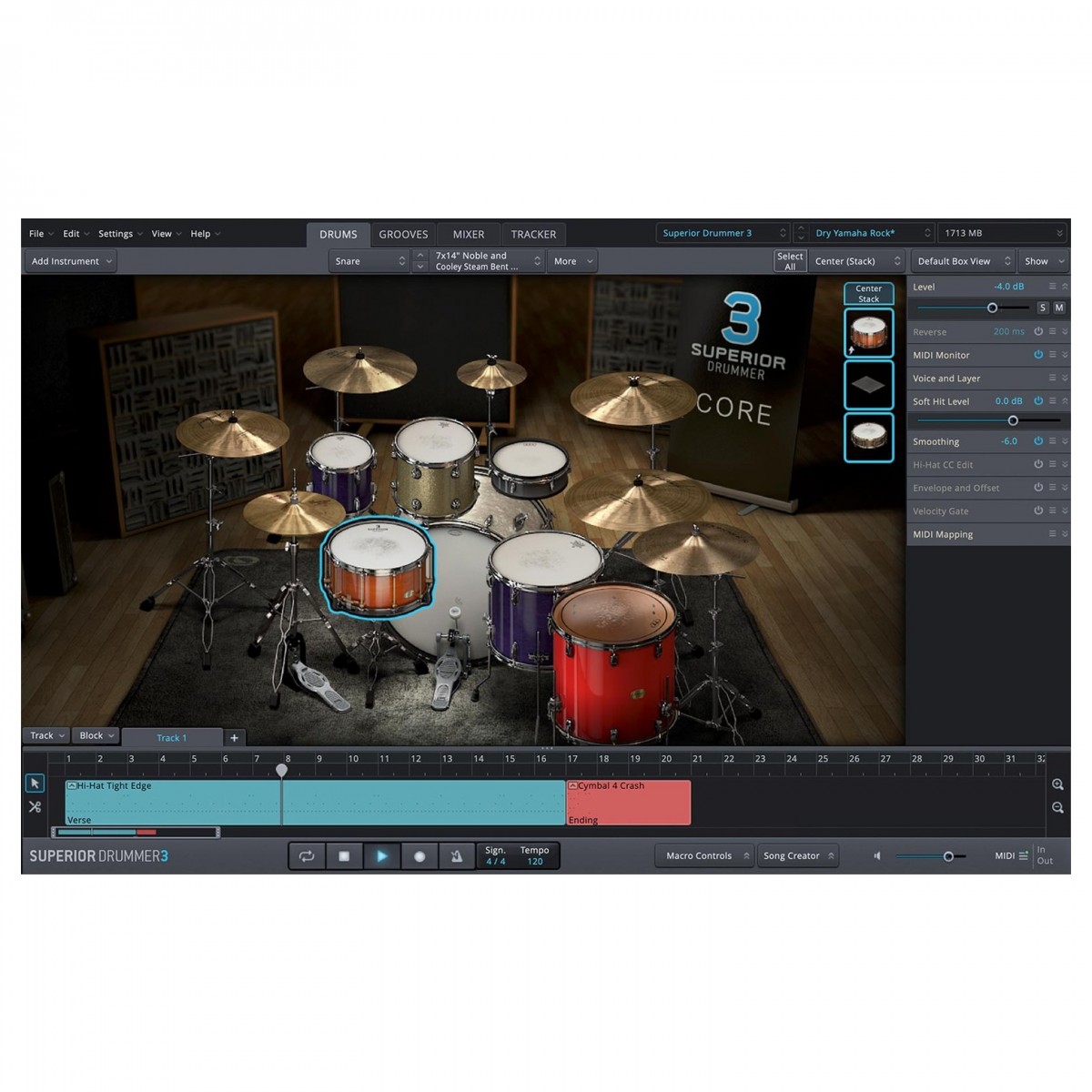This screenshot has height=1092, width=1092.
Task: Select the Cymbal 4 Crash region in the timeline
Action: [628, 801]
